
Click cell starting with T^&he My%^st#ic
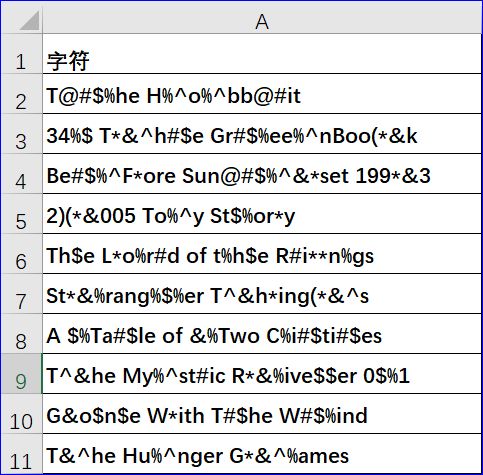tap(262, 374)
